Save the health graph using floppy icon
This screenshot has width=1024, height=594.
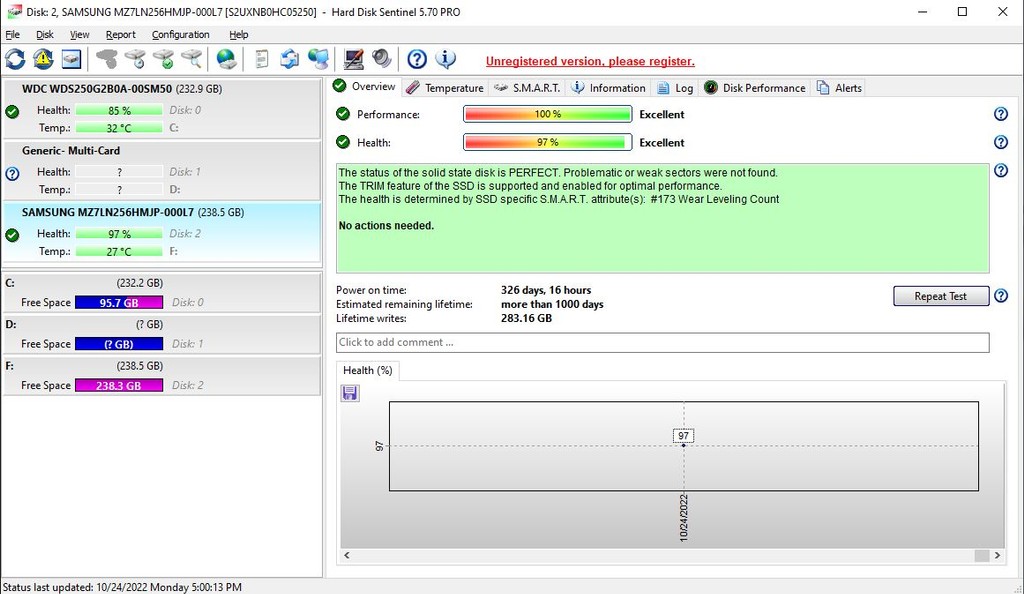point(350,392)
